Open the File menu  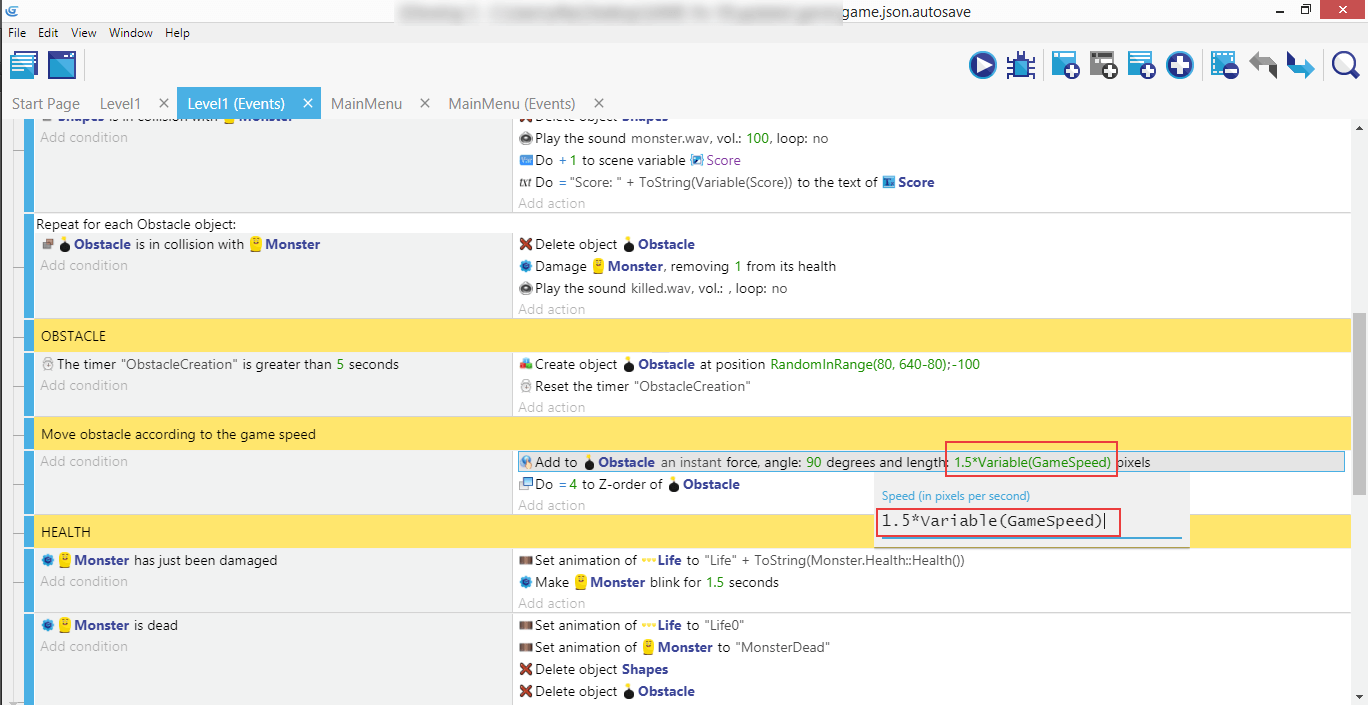point(17,33)
